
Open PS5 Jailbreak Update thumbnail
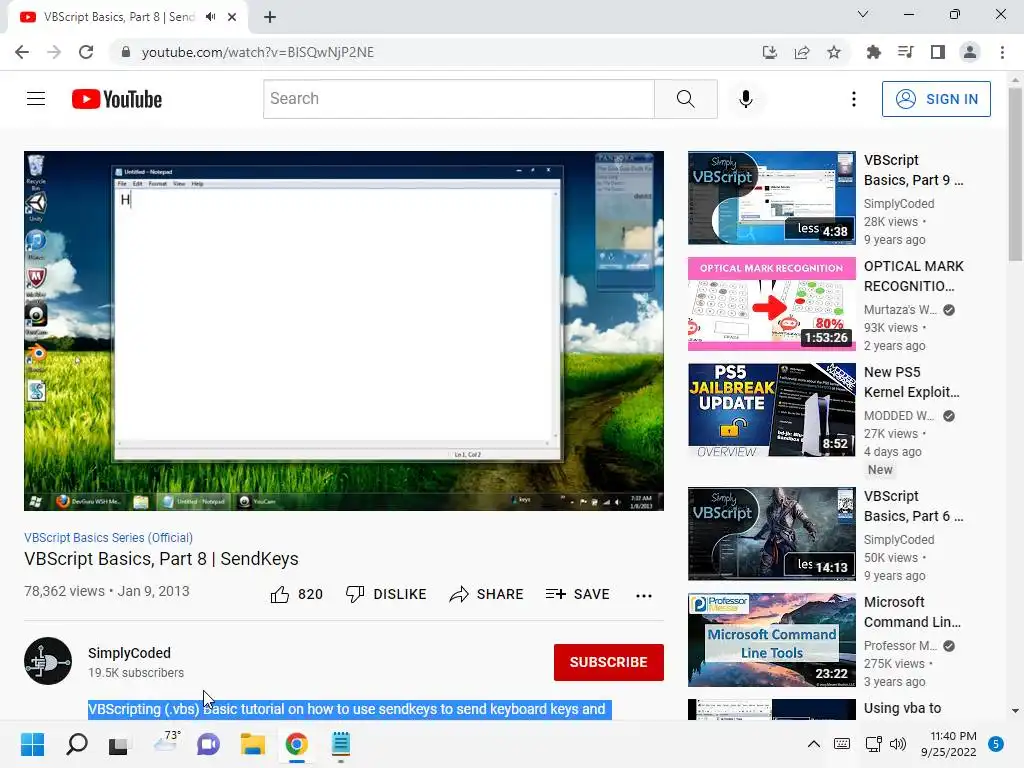(x=771, y=409)
